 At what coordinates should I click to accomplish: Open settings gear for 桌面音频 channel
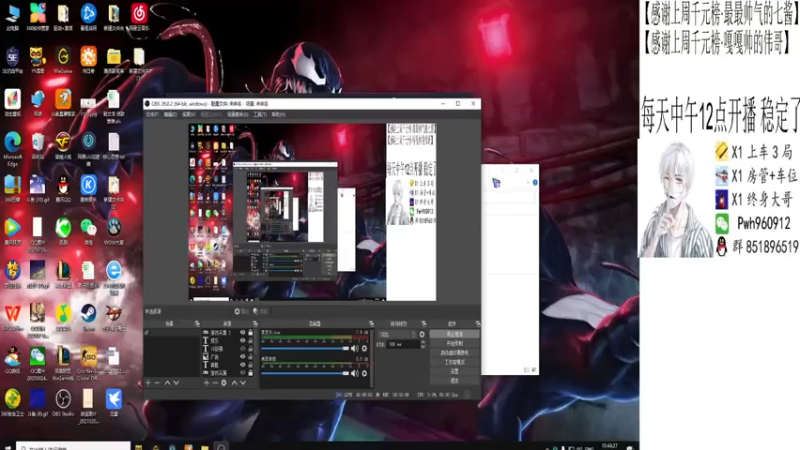click(x=364, y=373)
